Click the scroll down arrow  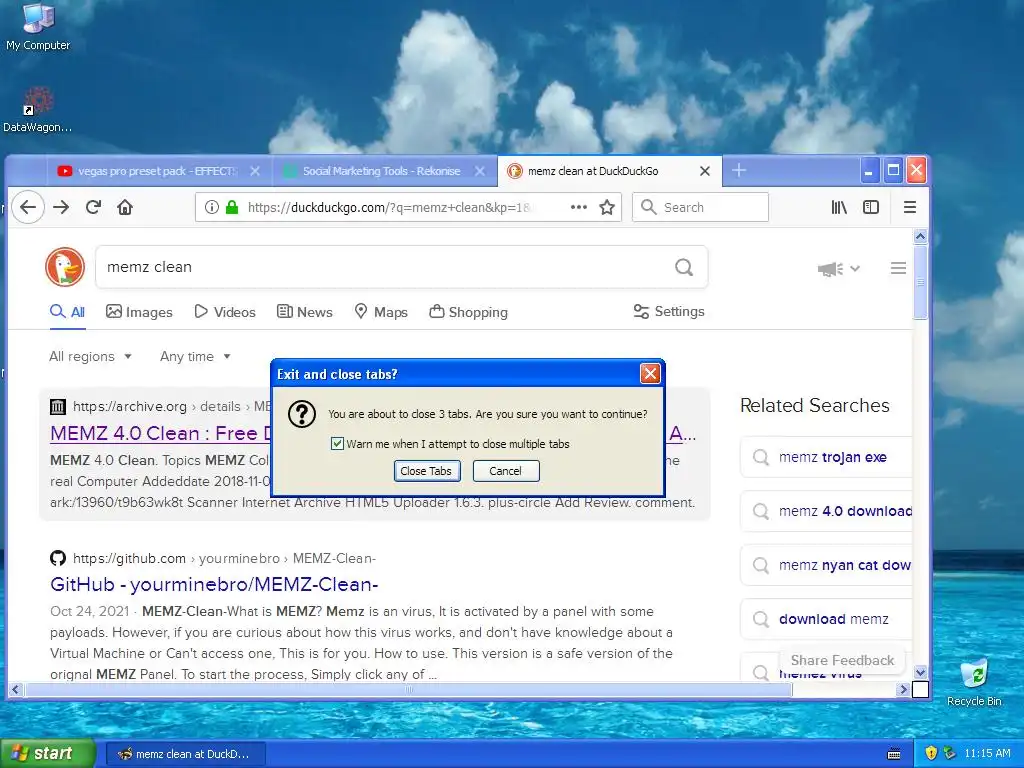(x=920, y=672)
